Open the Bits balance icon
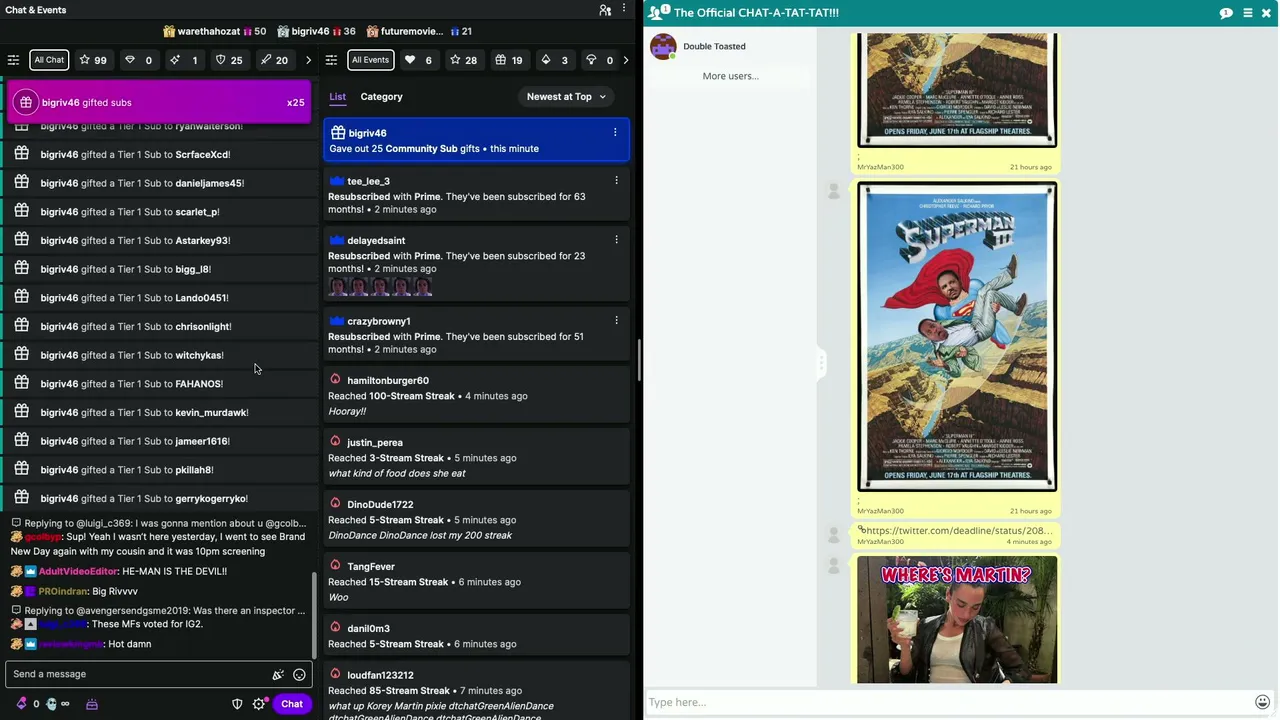 [22, 704]
